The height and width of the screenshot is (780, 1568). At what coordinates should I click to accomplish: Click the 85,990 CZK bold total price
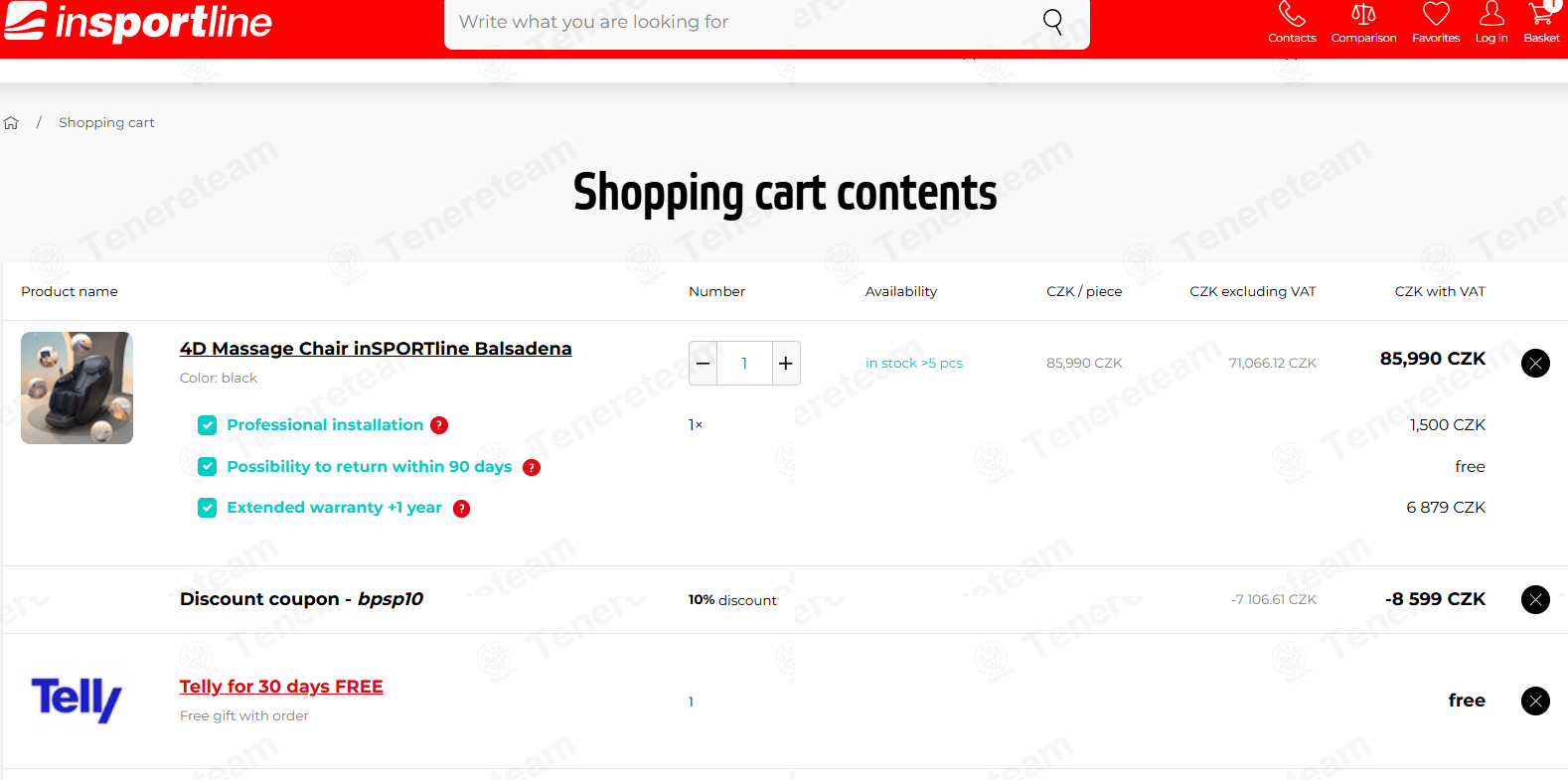click(1432, 359)
